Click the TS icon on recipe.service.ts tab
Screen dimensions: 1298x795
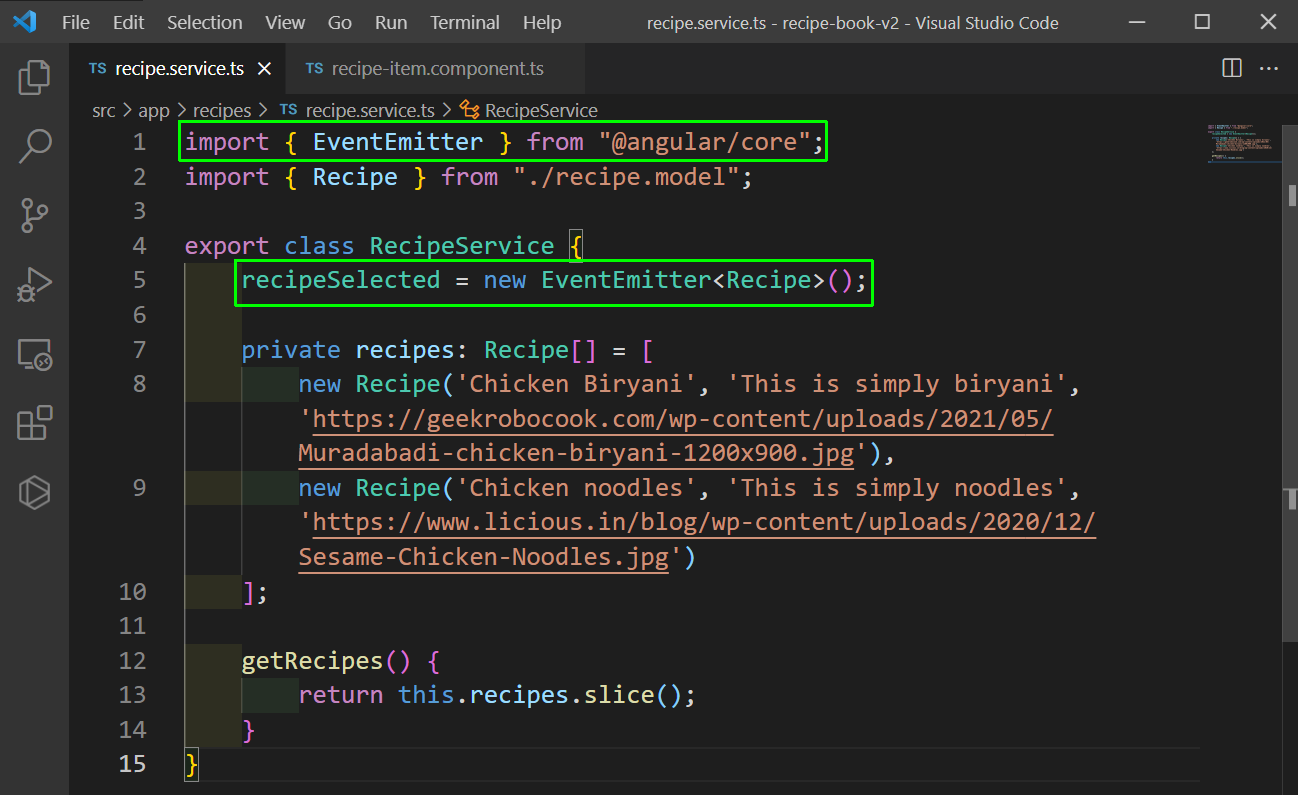97,69
